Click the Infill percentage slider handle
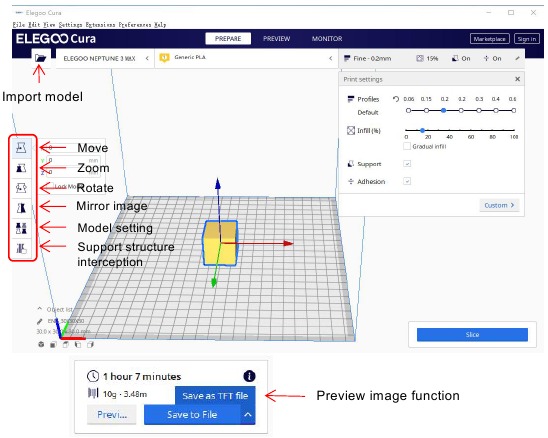The image size is (548, 438). point(423,130)
